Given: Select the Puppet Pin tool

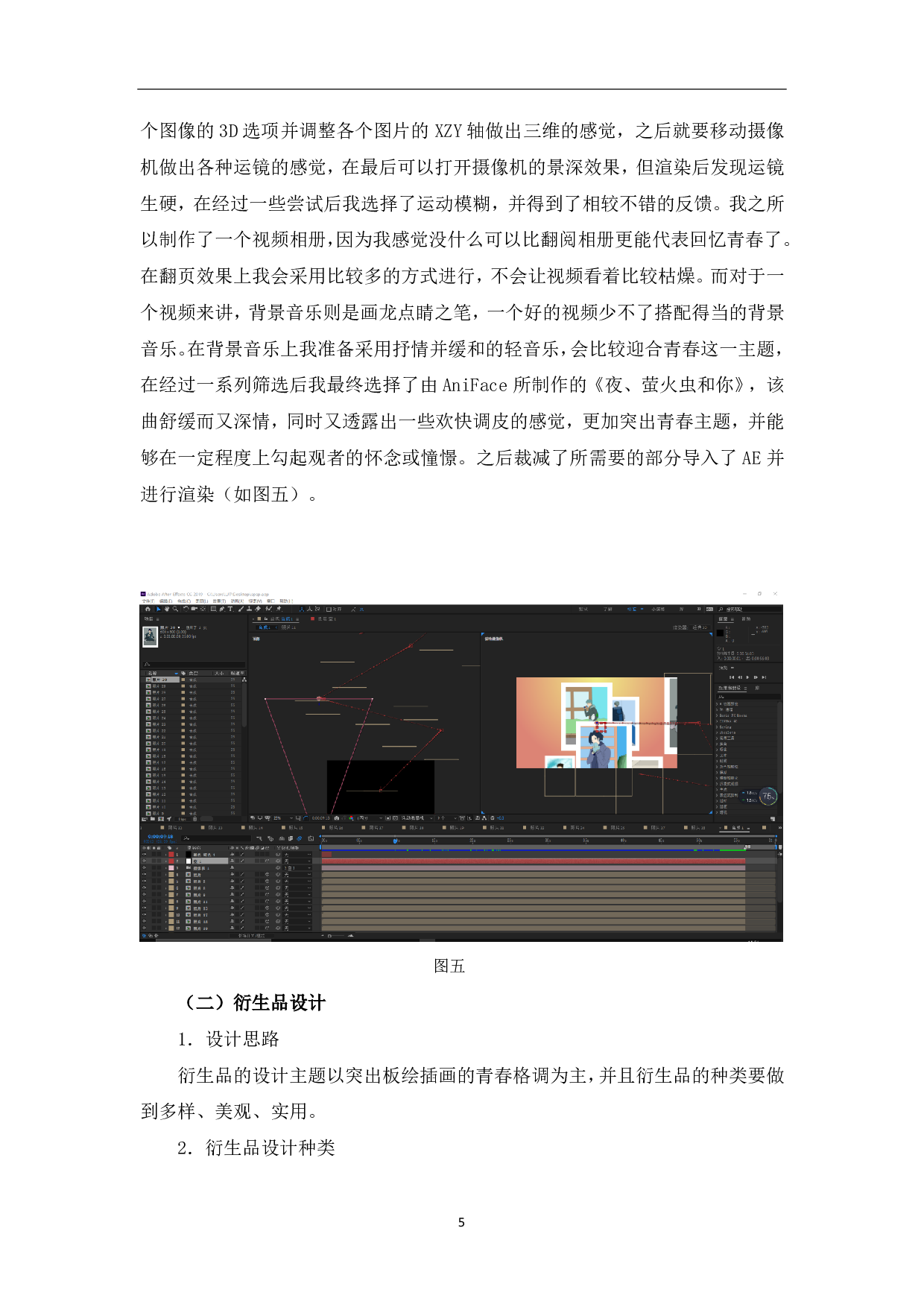Looking at the screenshot, I should [278, 609].
